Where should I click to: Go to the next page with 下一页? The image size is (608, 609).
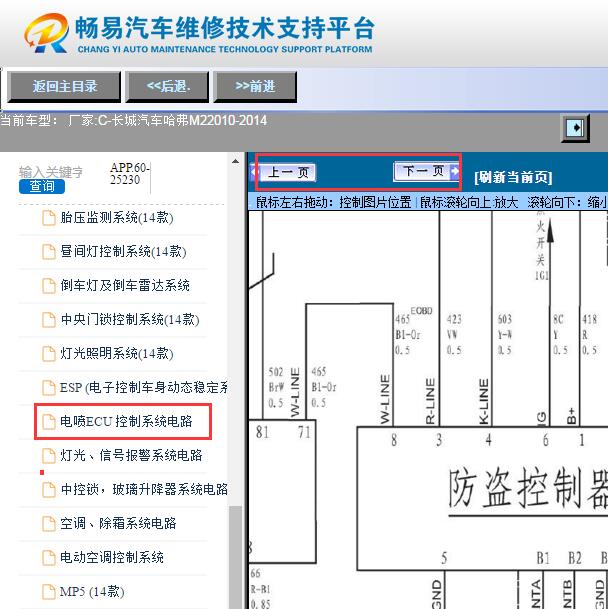[427, 171]
